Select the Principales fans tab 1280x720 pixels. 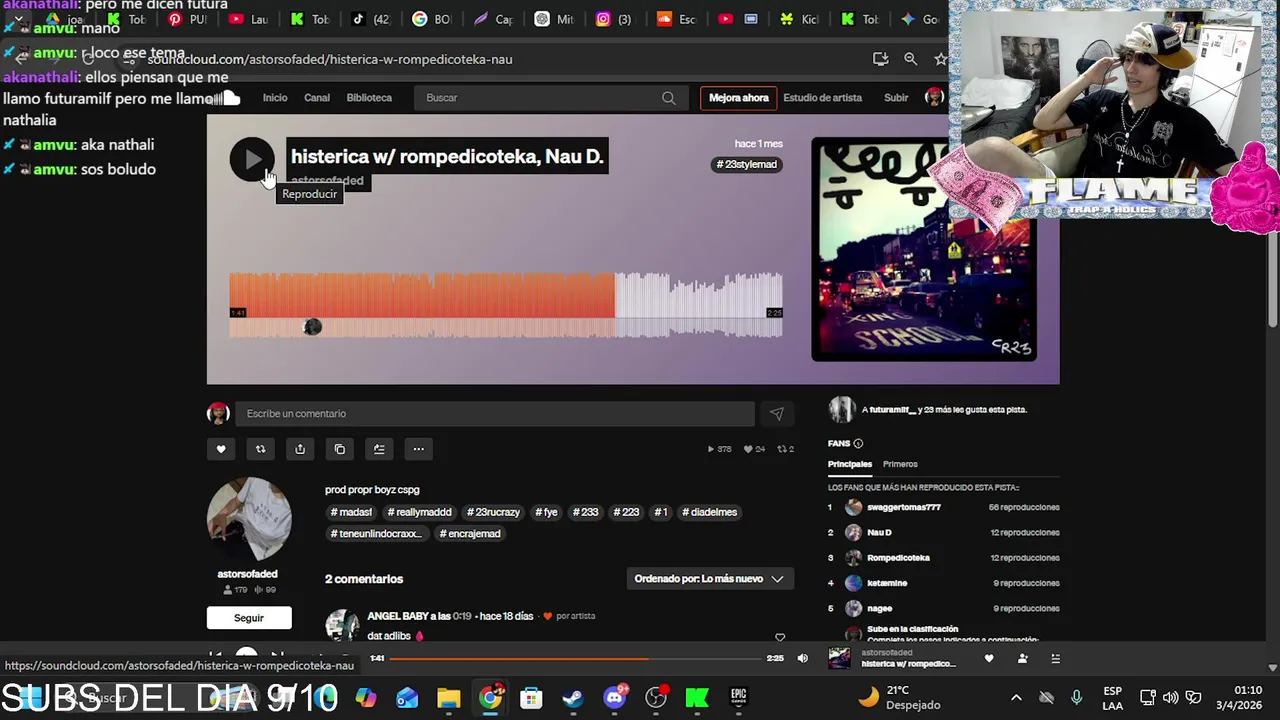coord(850,464)
